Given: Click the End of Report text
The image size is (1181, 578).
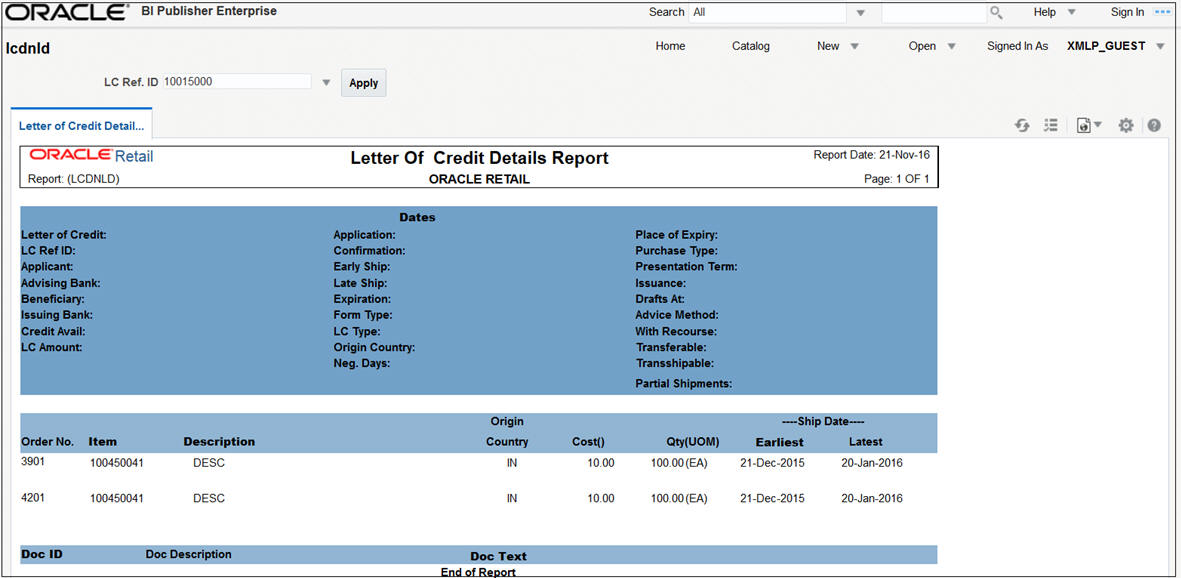Looking at the screenshot, I should click(x=478, y=572).
